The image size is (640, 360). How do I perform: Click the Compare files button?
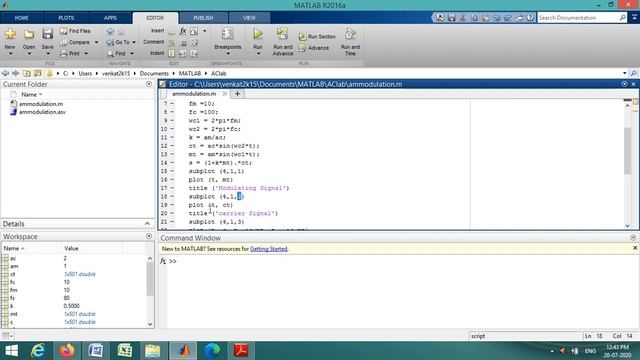point(76,42)
